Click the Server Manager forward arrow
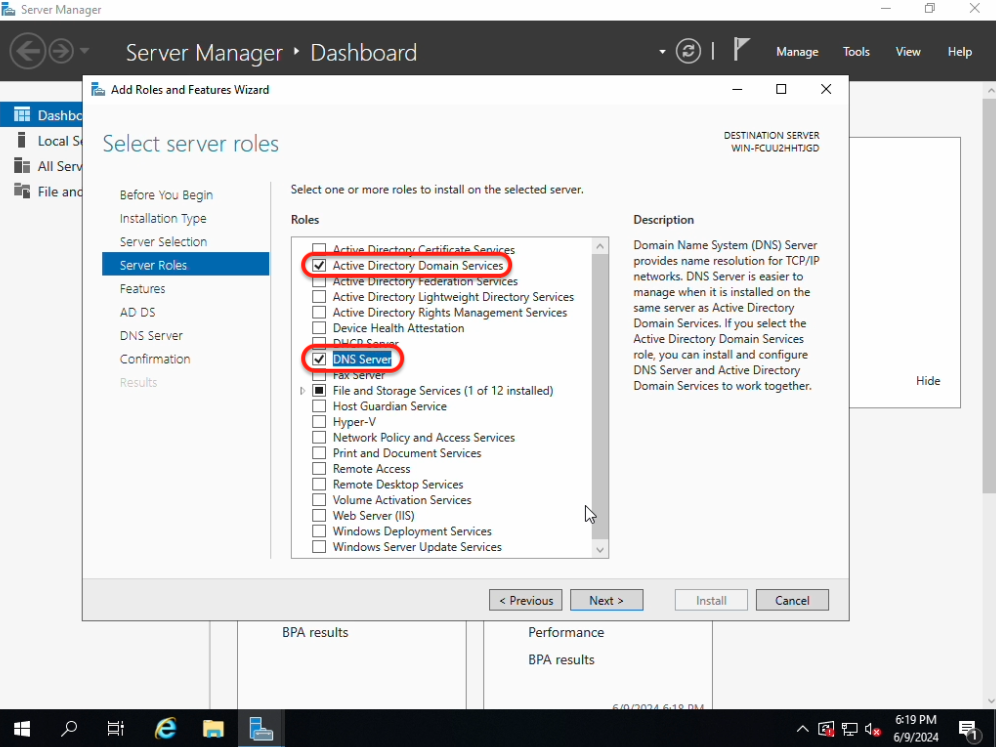996x747 pixels. point(62,51)
